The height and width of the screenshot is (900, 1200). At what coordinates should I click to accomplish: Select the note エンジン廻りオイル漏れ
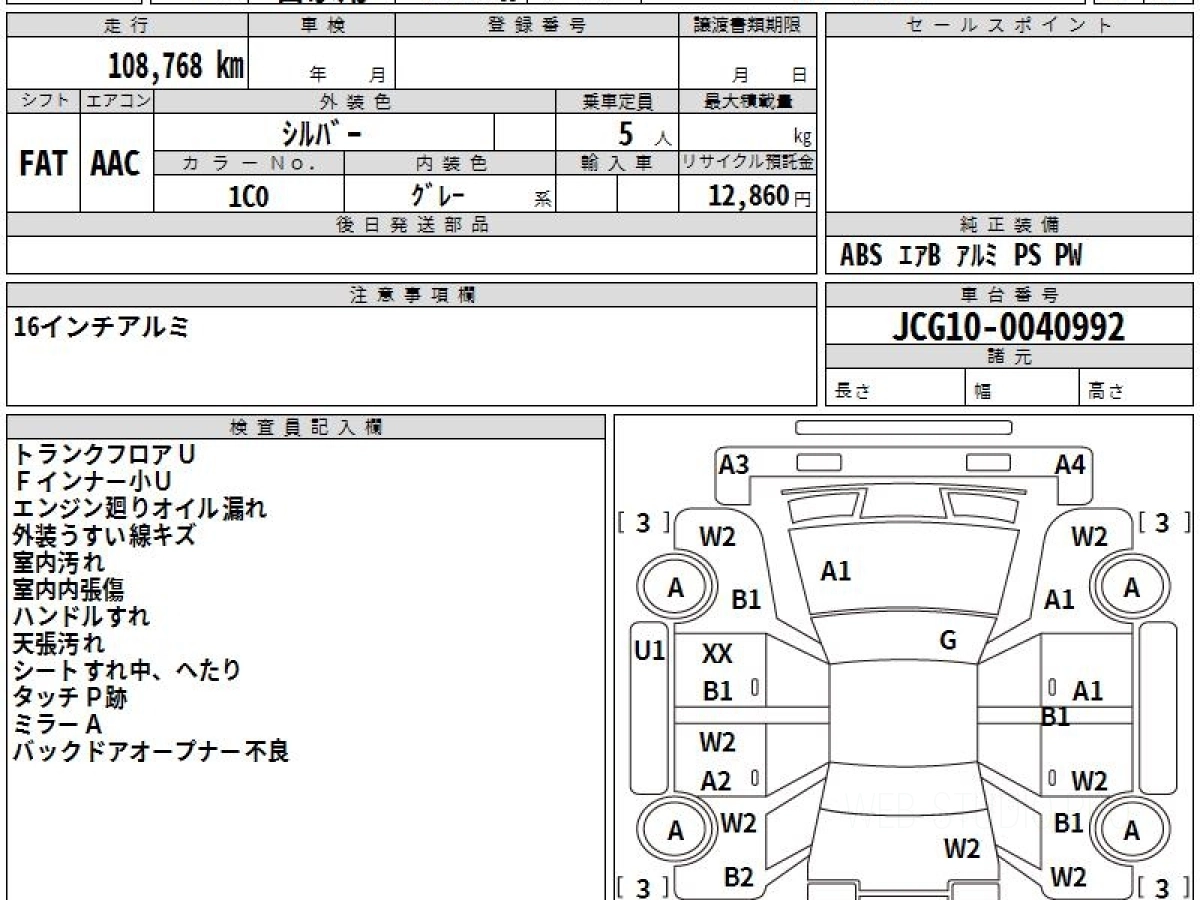pyautogui.click(x=140, y=508)
